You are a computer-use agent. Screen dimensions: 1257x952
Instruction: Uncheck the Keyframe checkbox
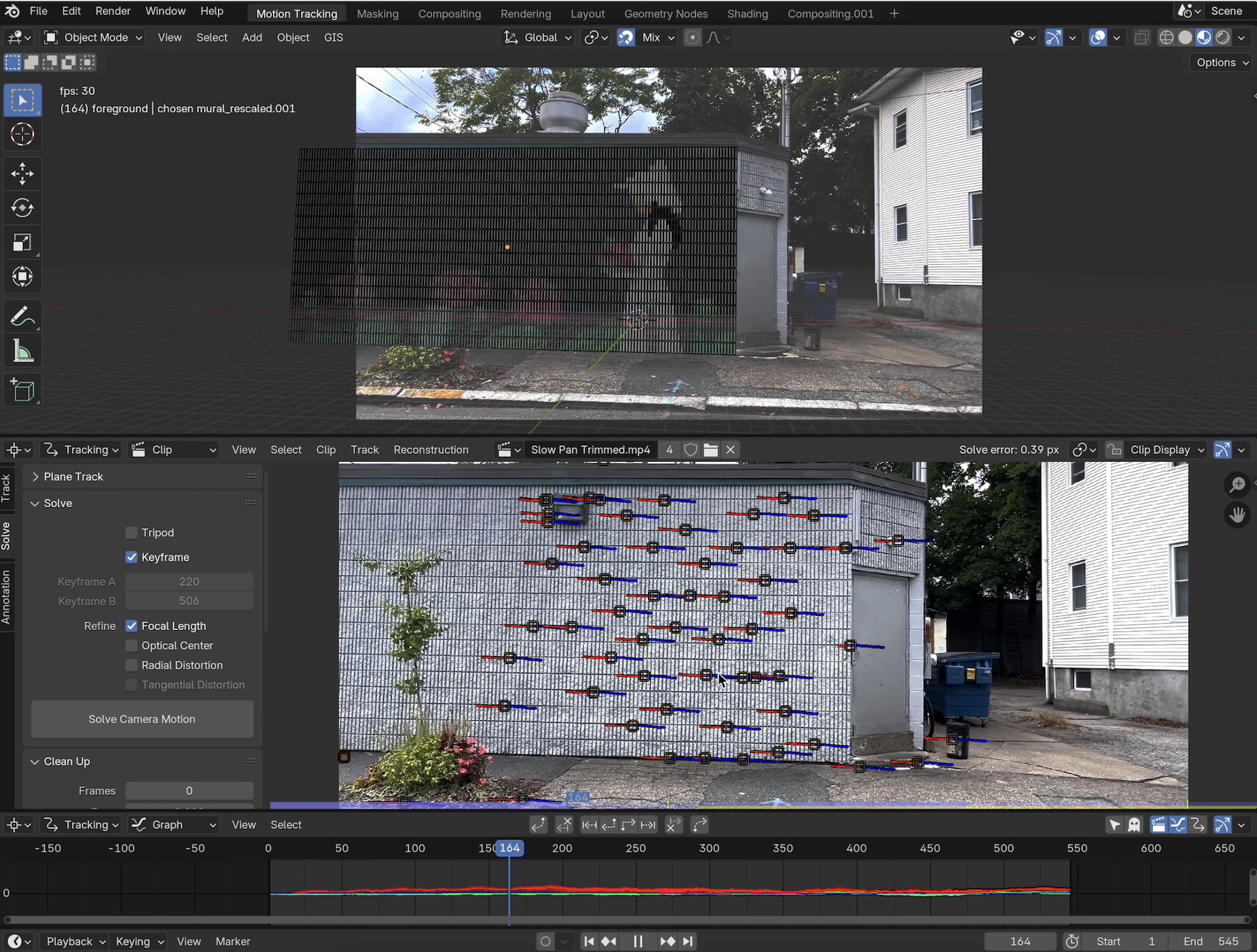[x=131, y=557]
